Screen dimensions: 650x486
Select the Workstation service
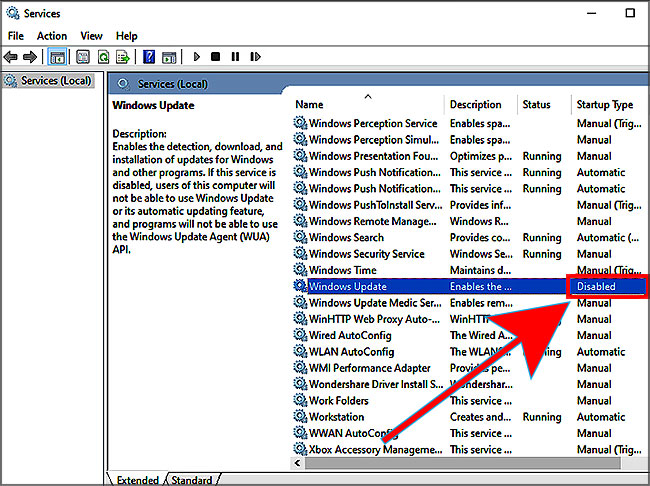point(468,417)
